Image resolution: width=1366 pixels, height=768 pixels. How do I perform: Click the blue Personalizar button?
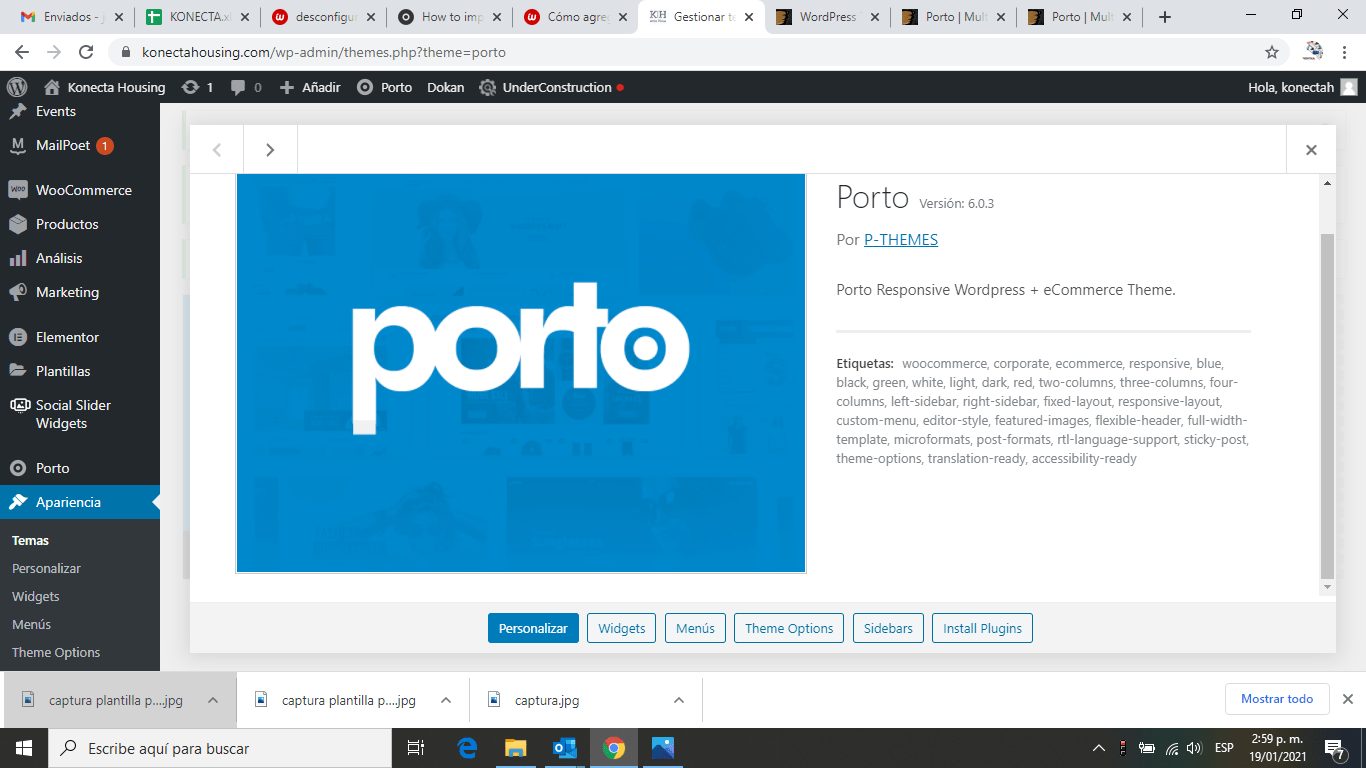click(533, 628)
